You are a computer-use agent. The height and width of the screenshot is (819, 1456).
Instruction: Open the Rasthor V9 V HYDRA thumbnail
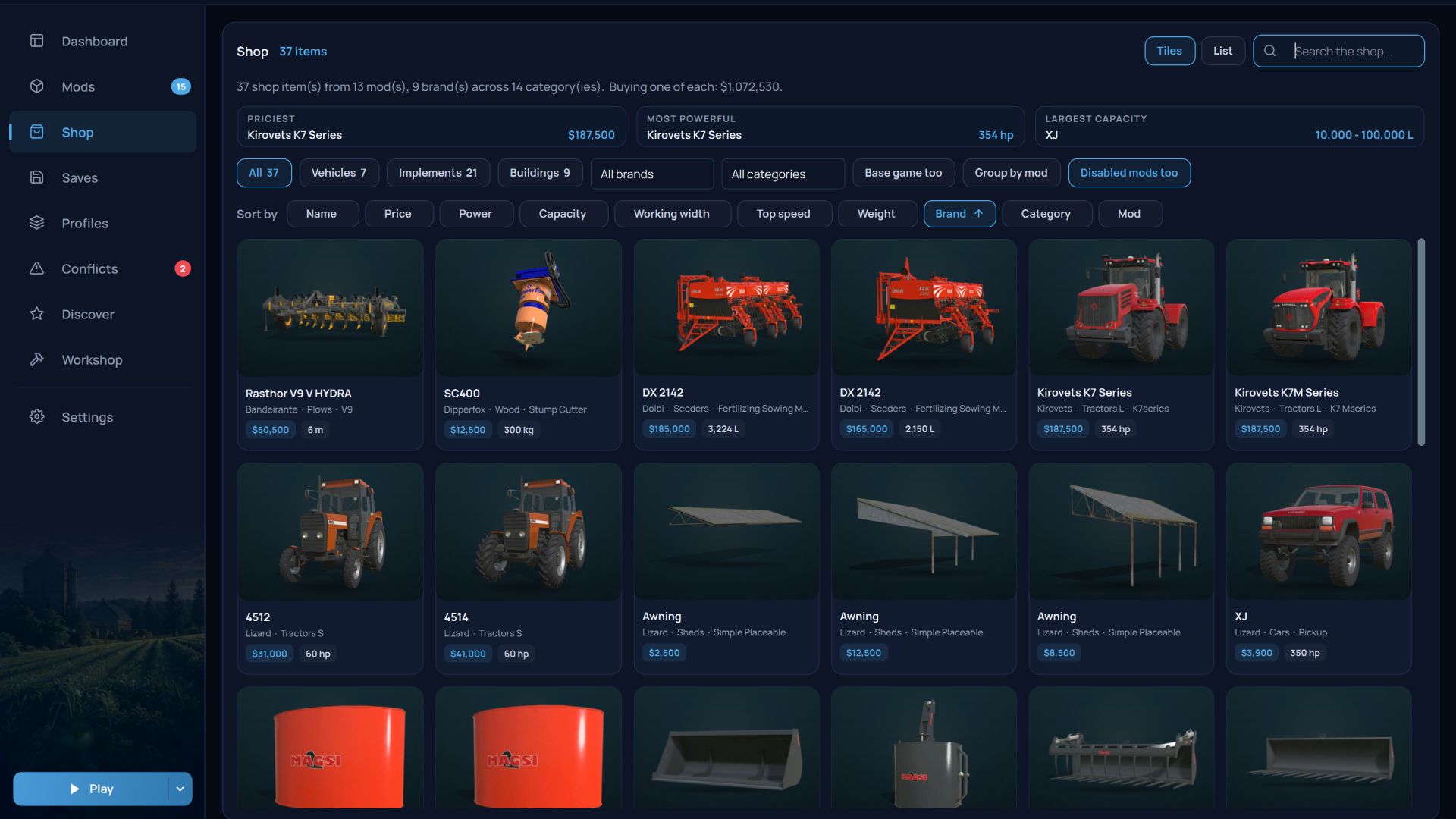click(330, 308)
